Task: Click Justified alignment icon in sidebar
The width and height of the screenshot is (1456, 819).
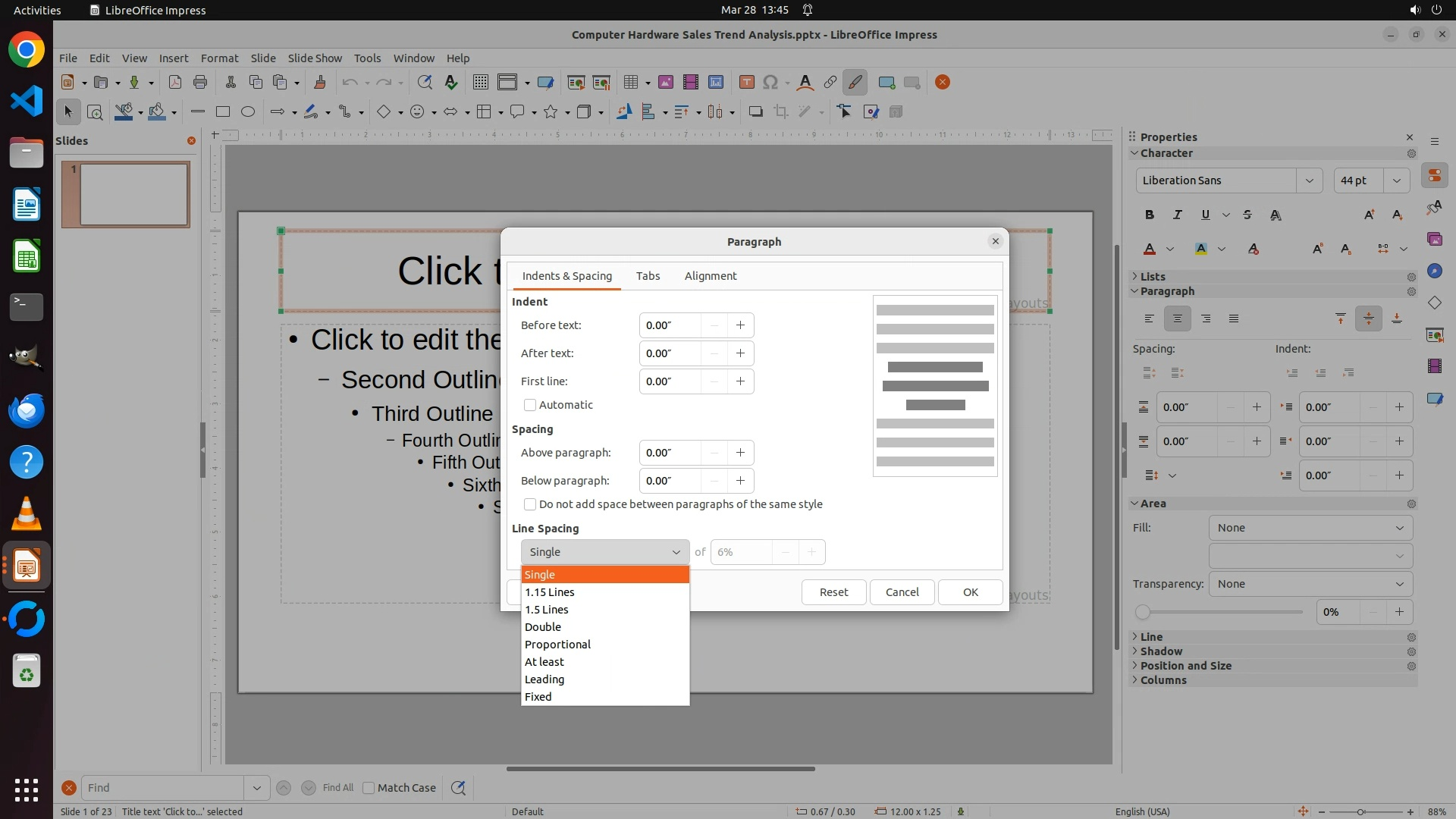Action: point(1234,319)
